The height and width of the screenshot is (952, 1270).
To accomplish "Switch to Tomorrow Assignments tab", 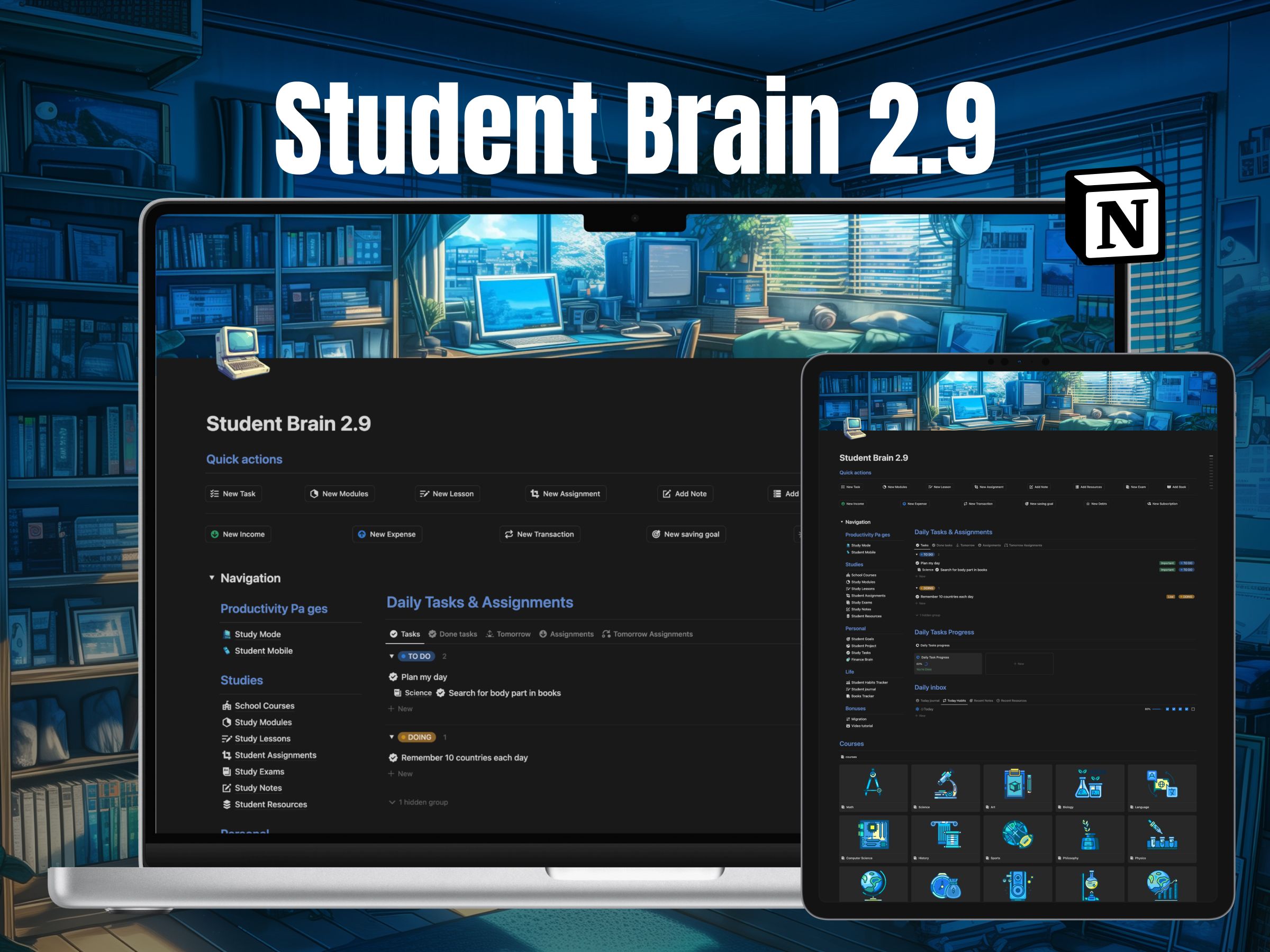I will point(647,634).
